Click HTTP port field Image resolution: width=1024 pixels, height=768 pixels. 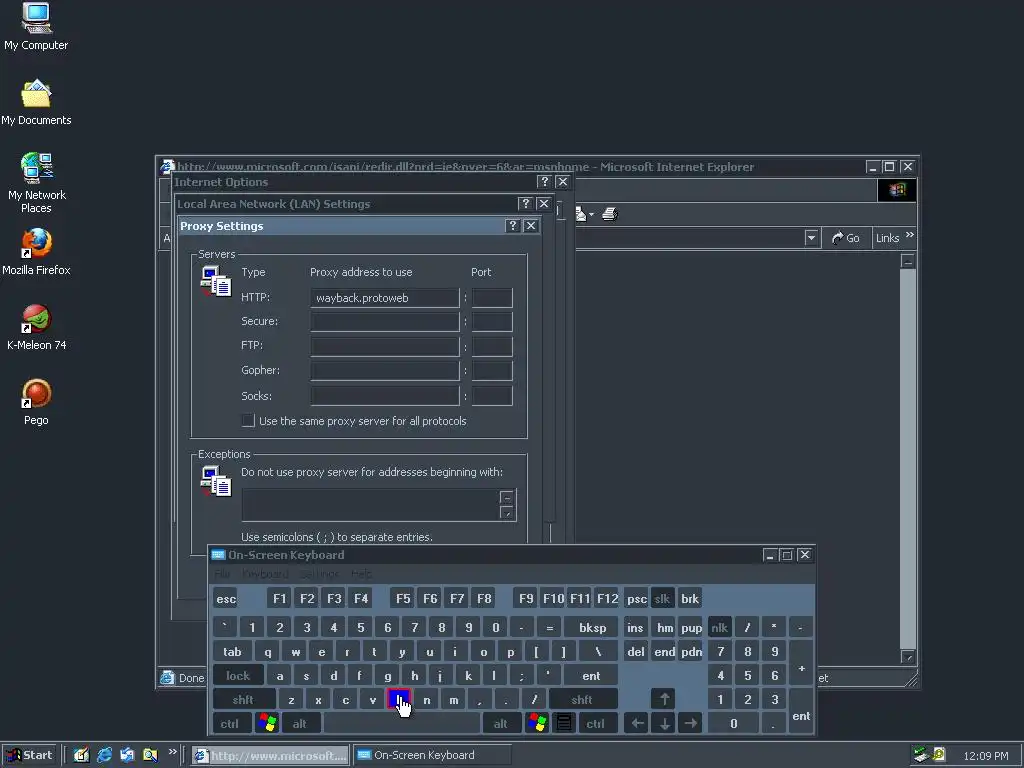click(492, 298)
